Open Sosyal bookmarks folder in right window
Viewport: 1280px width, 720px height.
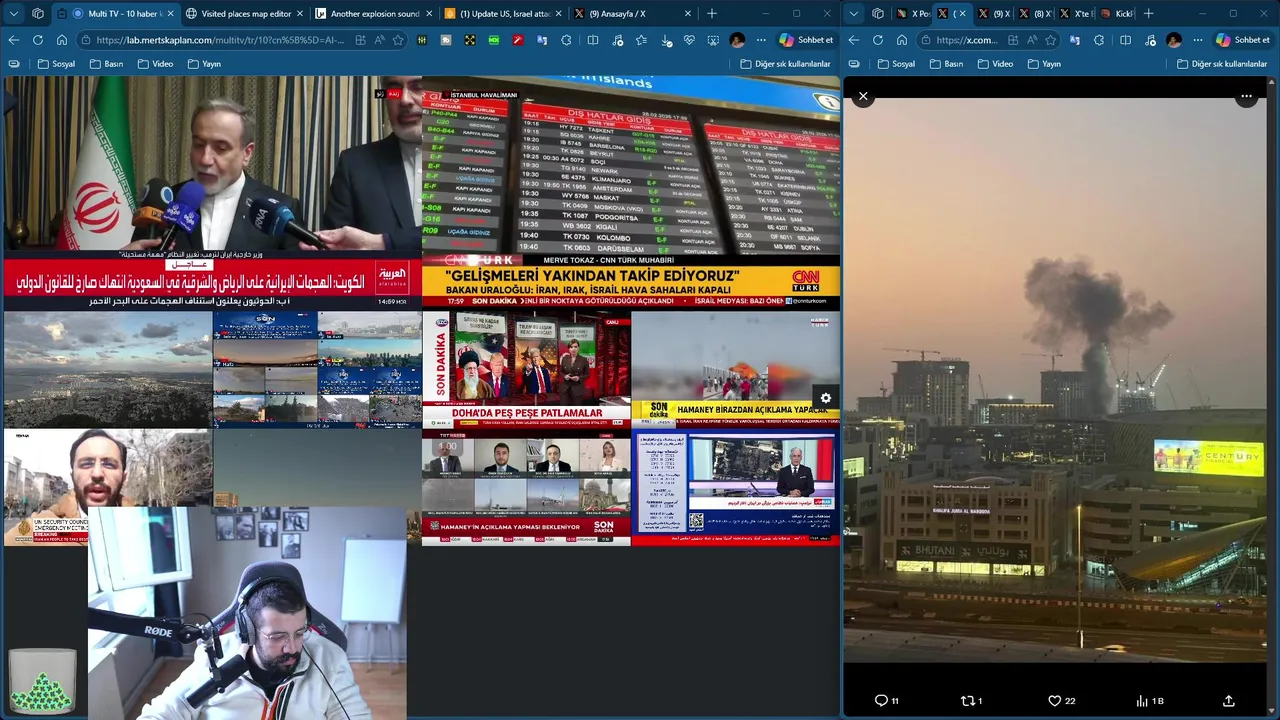pyautogui.click(x=896, y=64)
